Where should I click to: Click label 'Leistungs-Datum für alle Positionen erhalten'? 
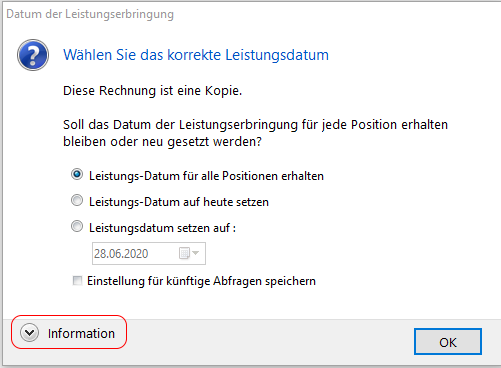click(206, 176)
